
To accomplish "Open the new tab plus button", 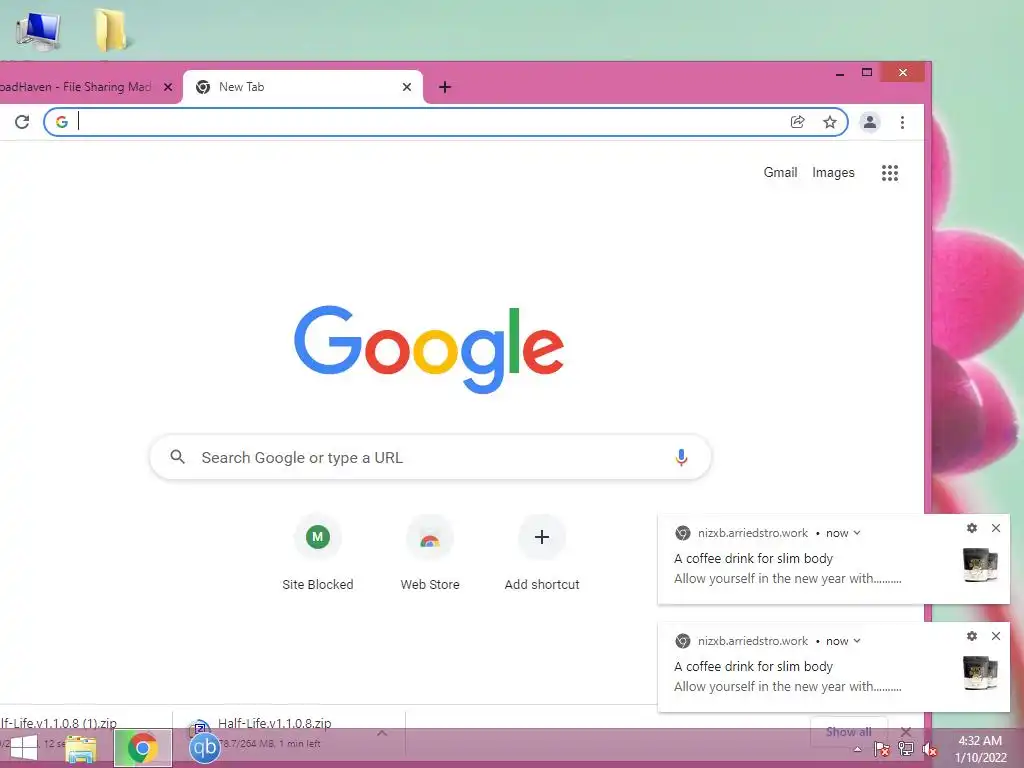I will pos(445,87).
